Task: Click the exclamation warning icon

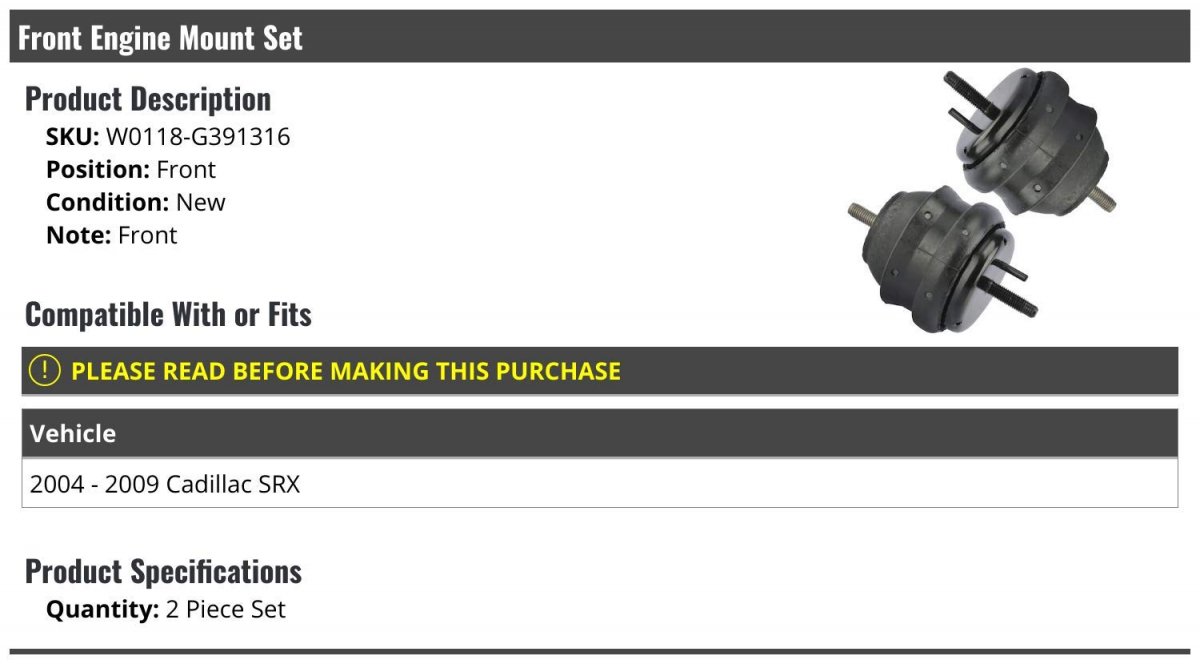Action: pyautogui.click(x=45, y=371)
